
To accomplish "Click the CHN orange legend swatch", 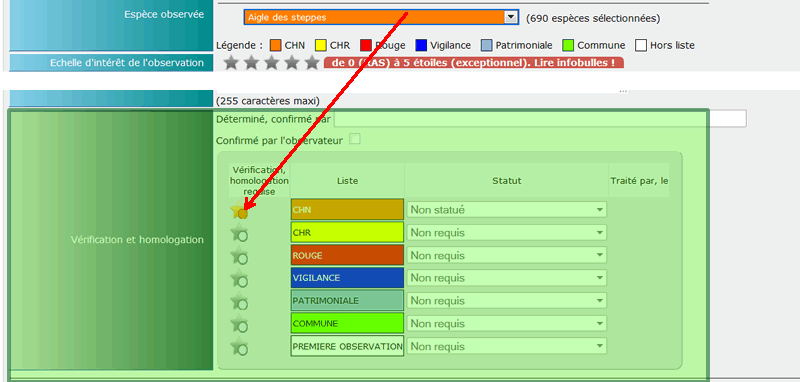I will pyautogui.click(x=276, y=45).
